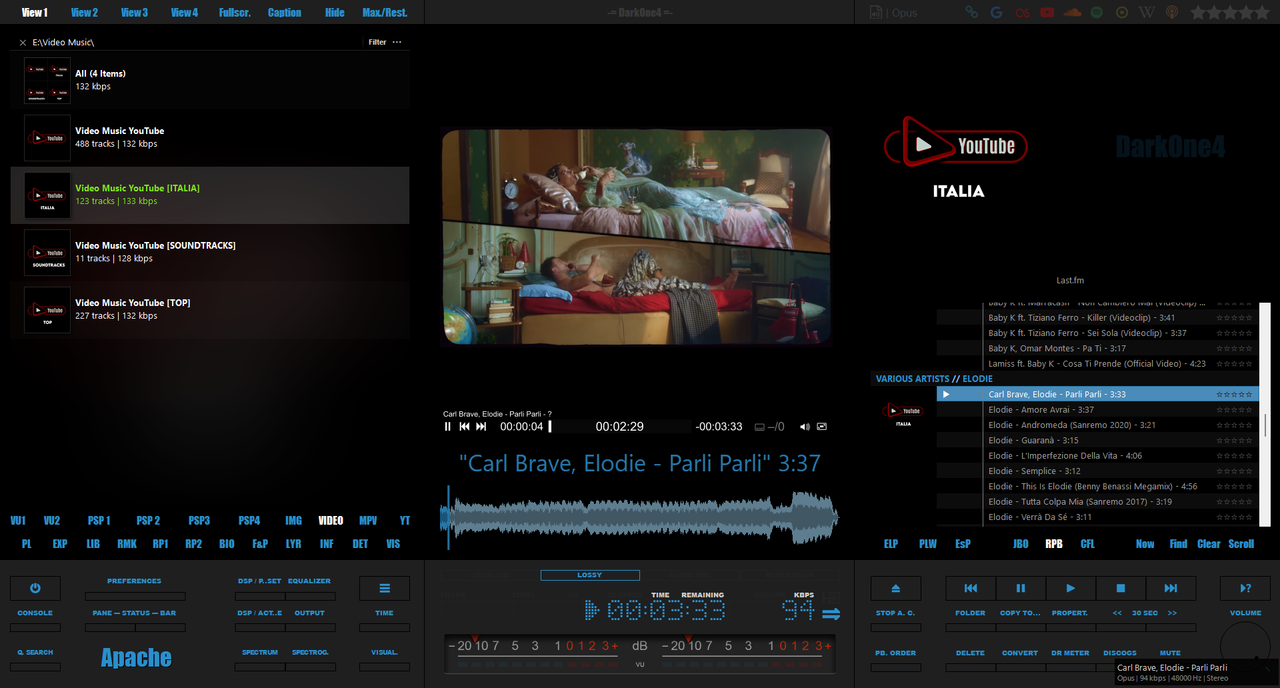Rate track with fifth star in top bar
1280x688 pixels.
point(1260,12)
